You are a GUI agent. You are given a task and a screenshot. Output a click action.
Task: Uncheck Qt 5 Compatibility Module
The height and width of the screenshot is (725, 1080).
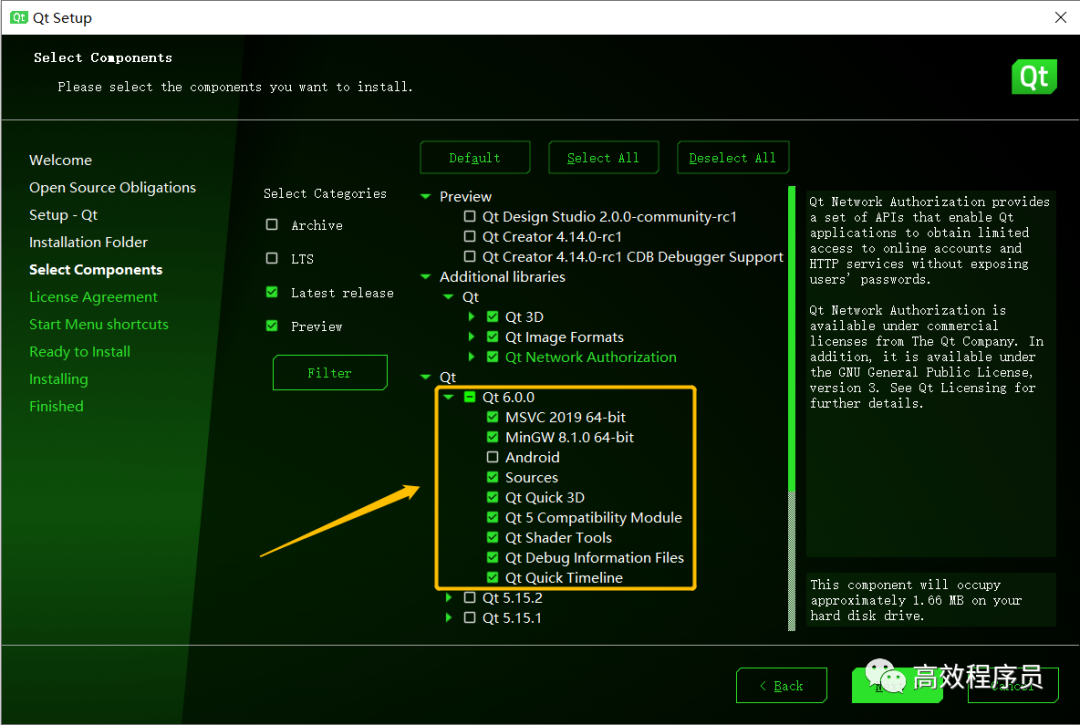(x=492, y=516)
